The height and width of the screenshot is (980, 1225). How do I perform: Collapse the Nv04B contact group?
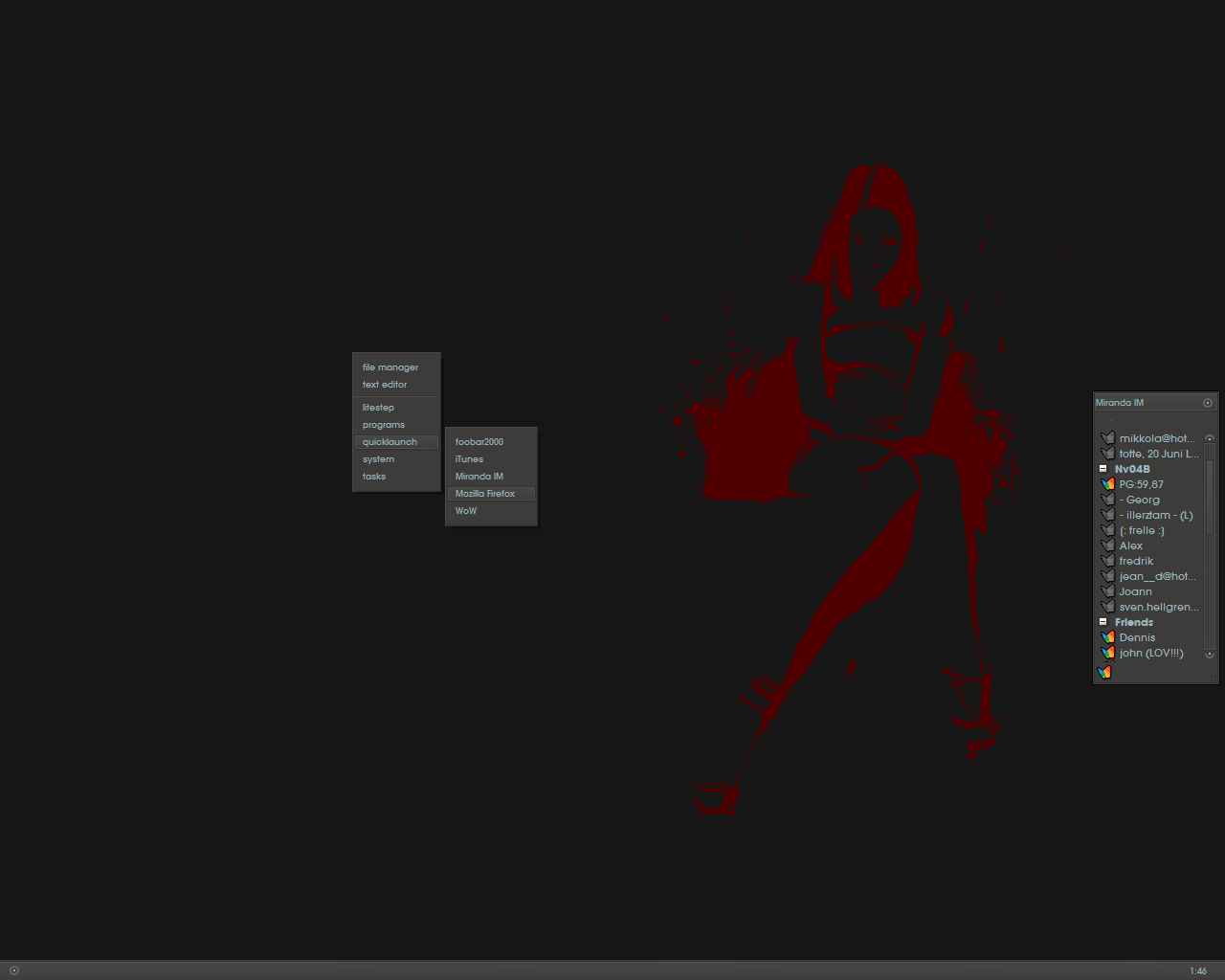point(1102,469)
